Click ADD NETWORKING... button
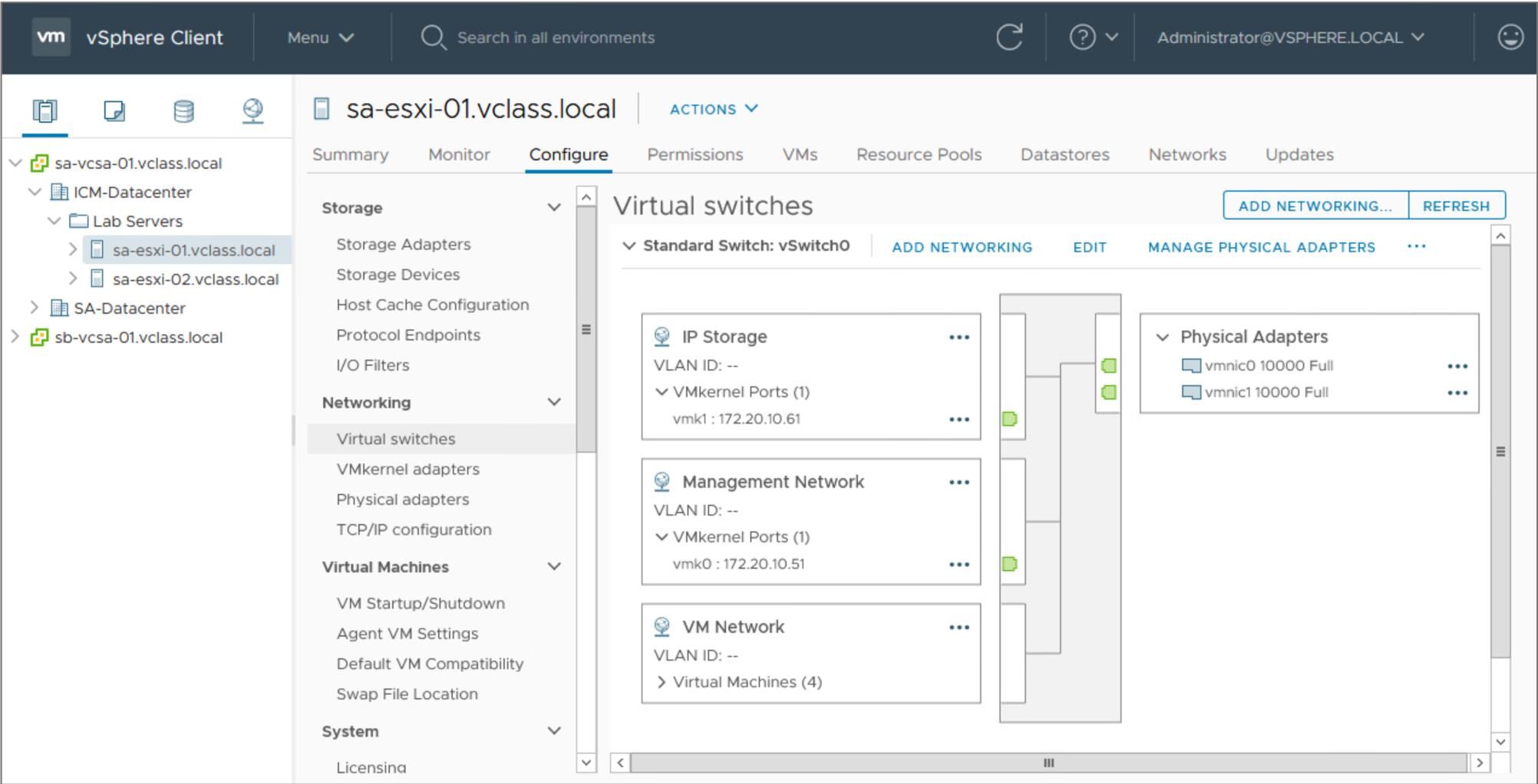 tap(1315, 206)
